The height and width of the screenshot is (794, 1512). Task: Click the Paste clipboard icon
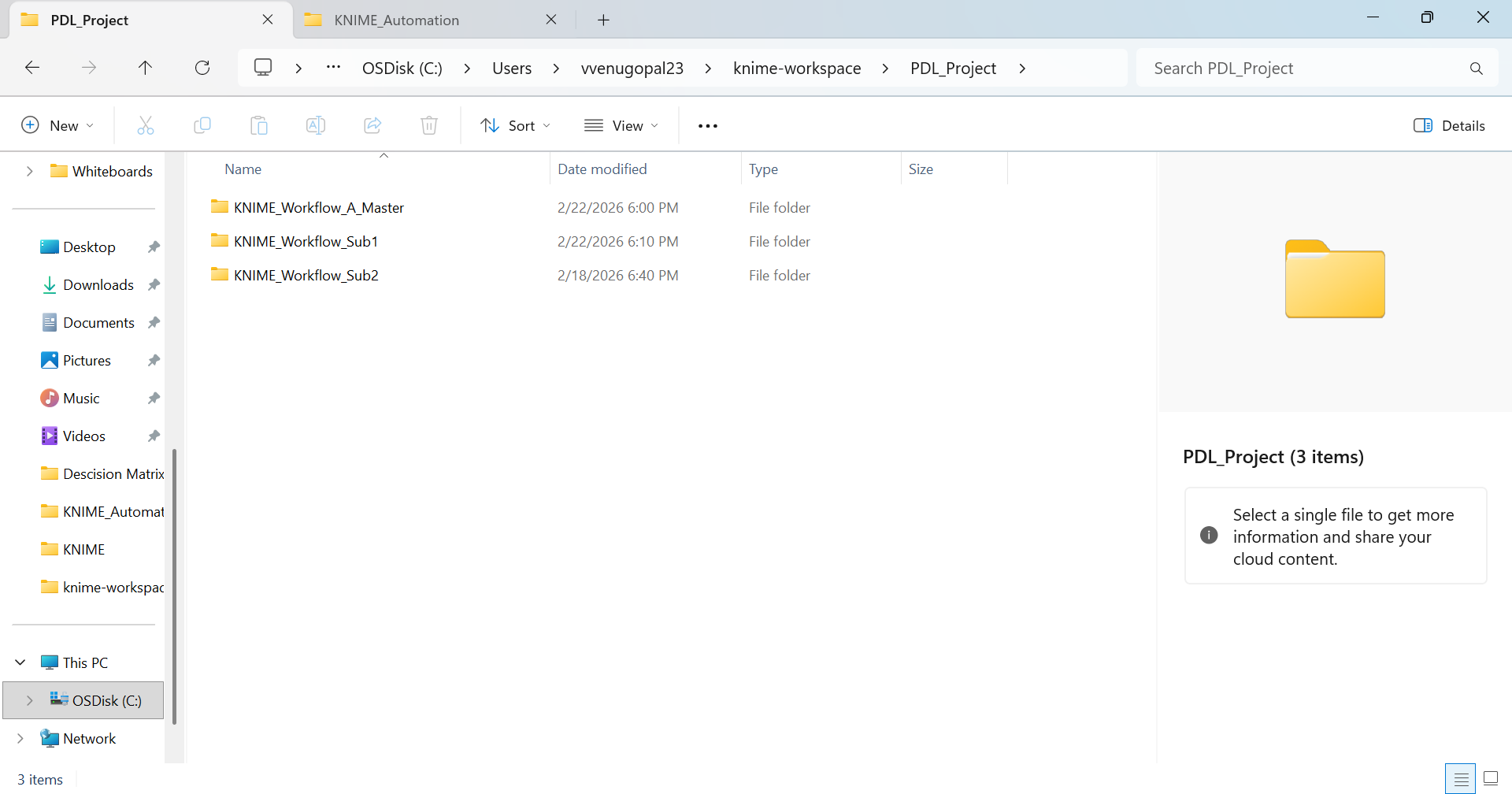click(259, 125)
